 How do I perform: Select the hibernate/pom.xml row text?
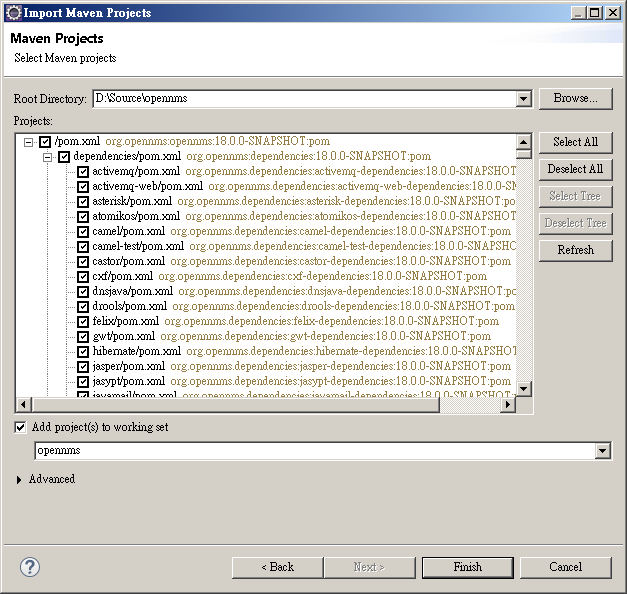[136, 352]
